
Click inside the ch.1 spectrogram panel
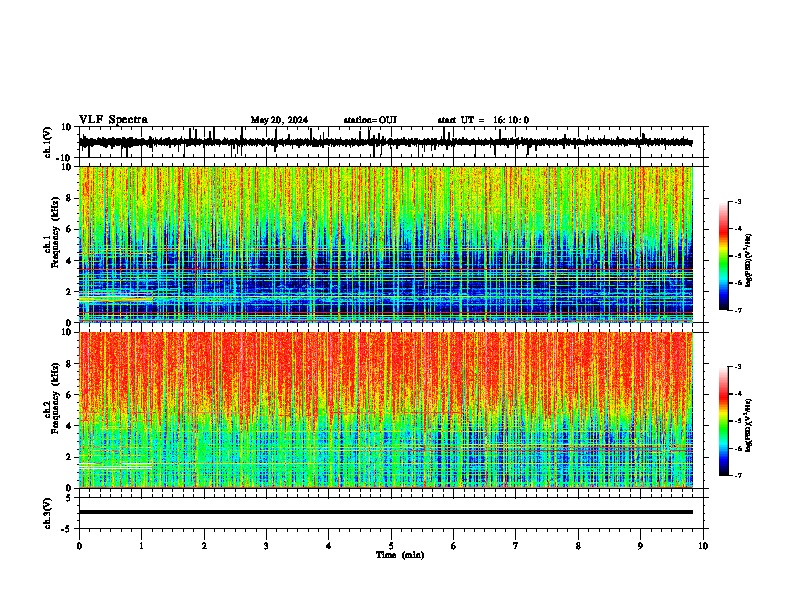click(386, 244)
